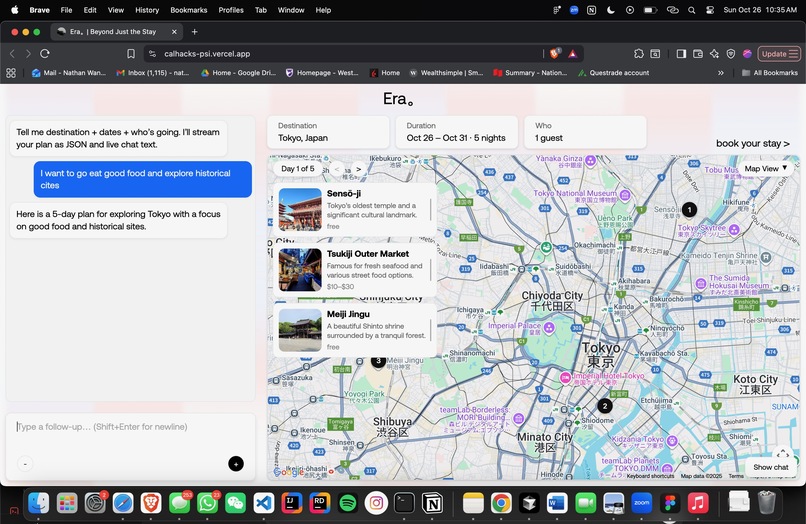Open Control Center in menu bar
Screen dimensions: 806x524
click(x=709, y=10)
